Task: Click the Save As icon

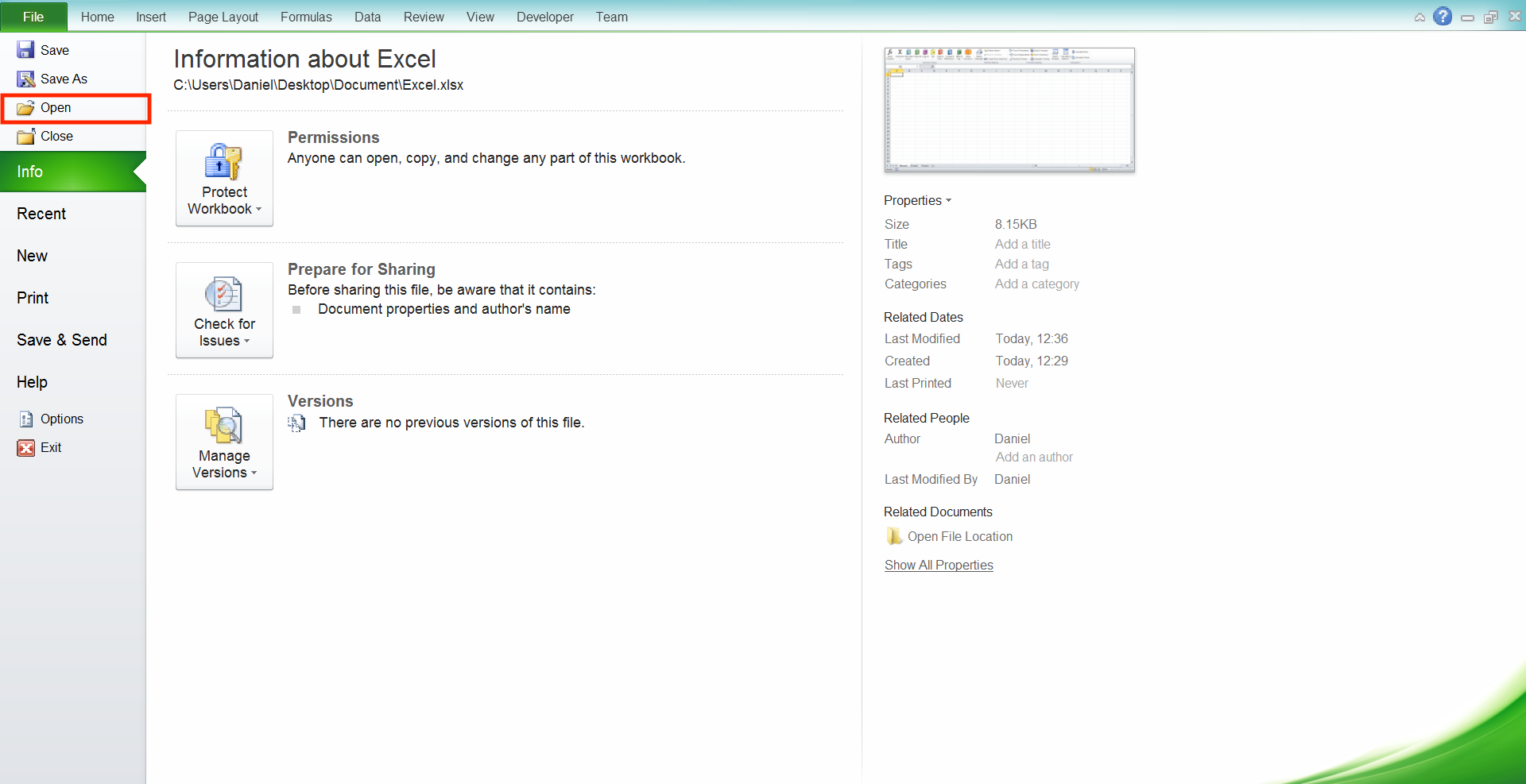Action: tap(25, 79)
